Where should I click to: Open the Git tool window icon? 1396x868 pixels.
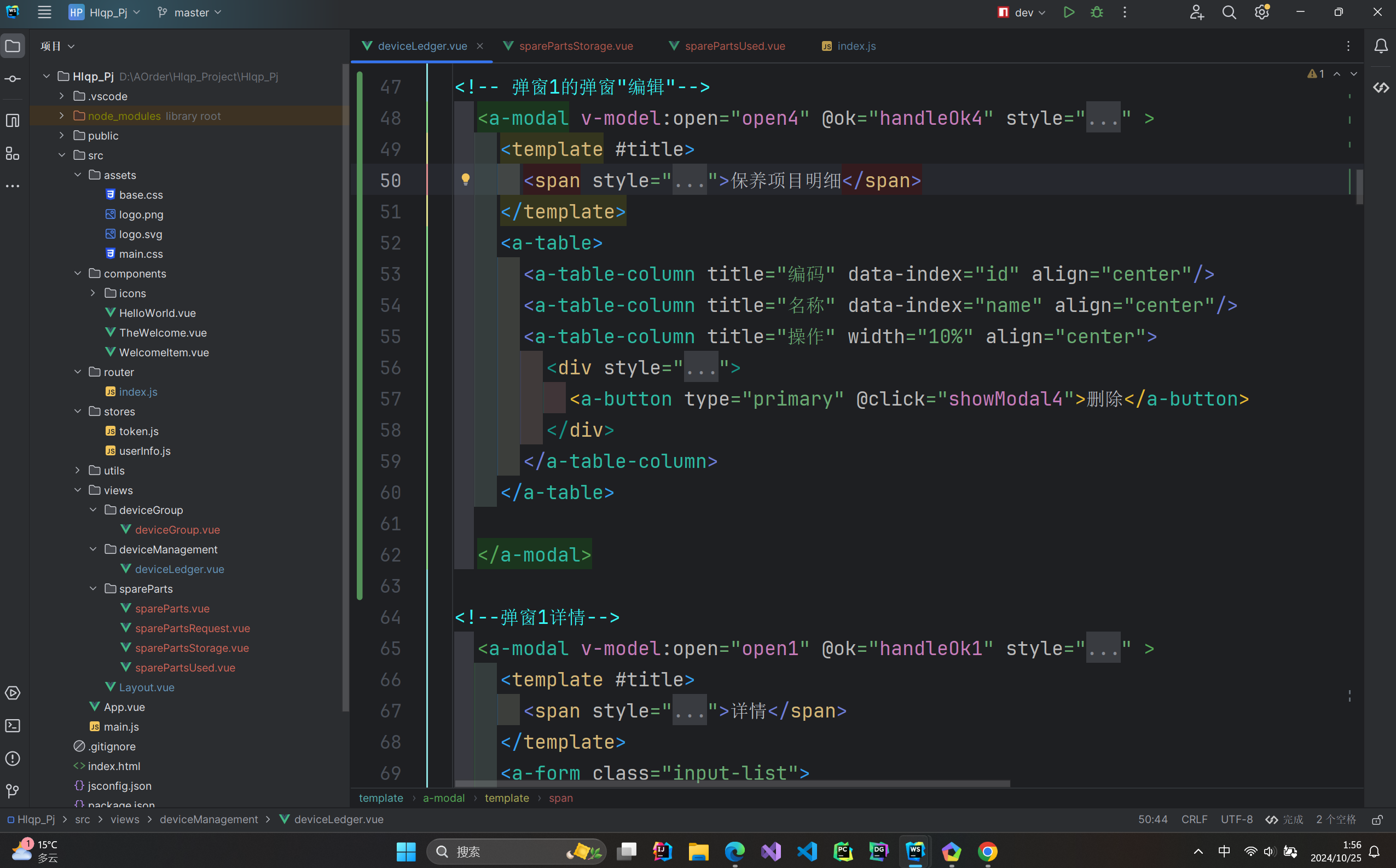[x=13, y=791]
